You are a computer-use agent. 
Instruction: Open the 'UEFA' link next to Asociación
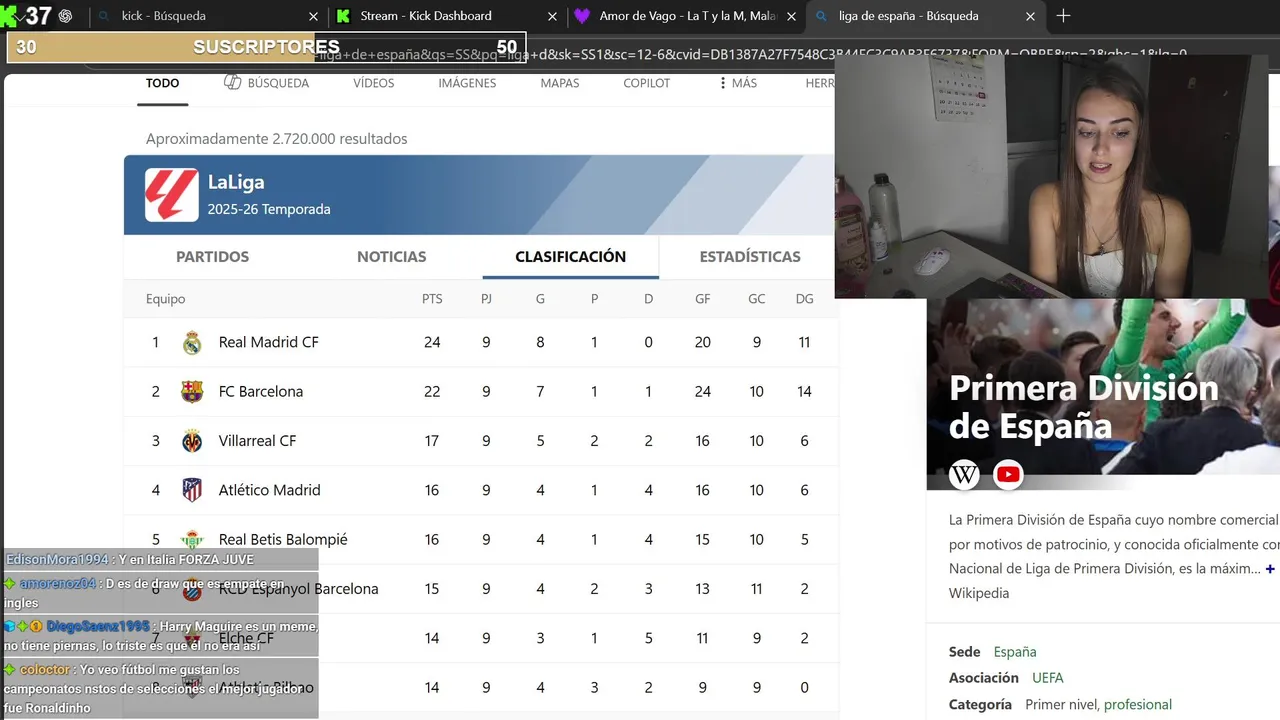coord(1048,678)
